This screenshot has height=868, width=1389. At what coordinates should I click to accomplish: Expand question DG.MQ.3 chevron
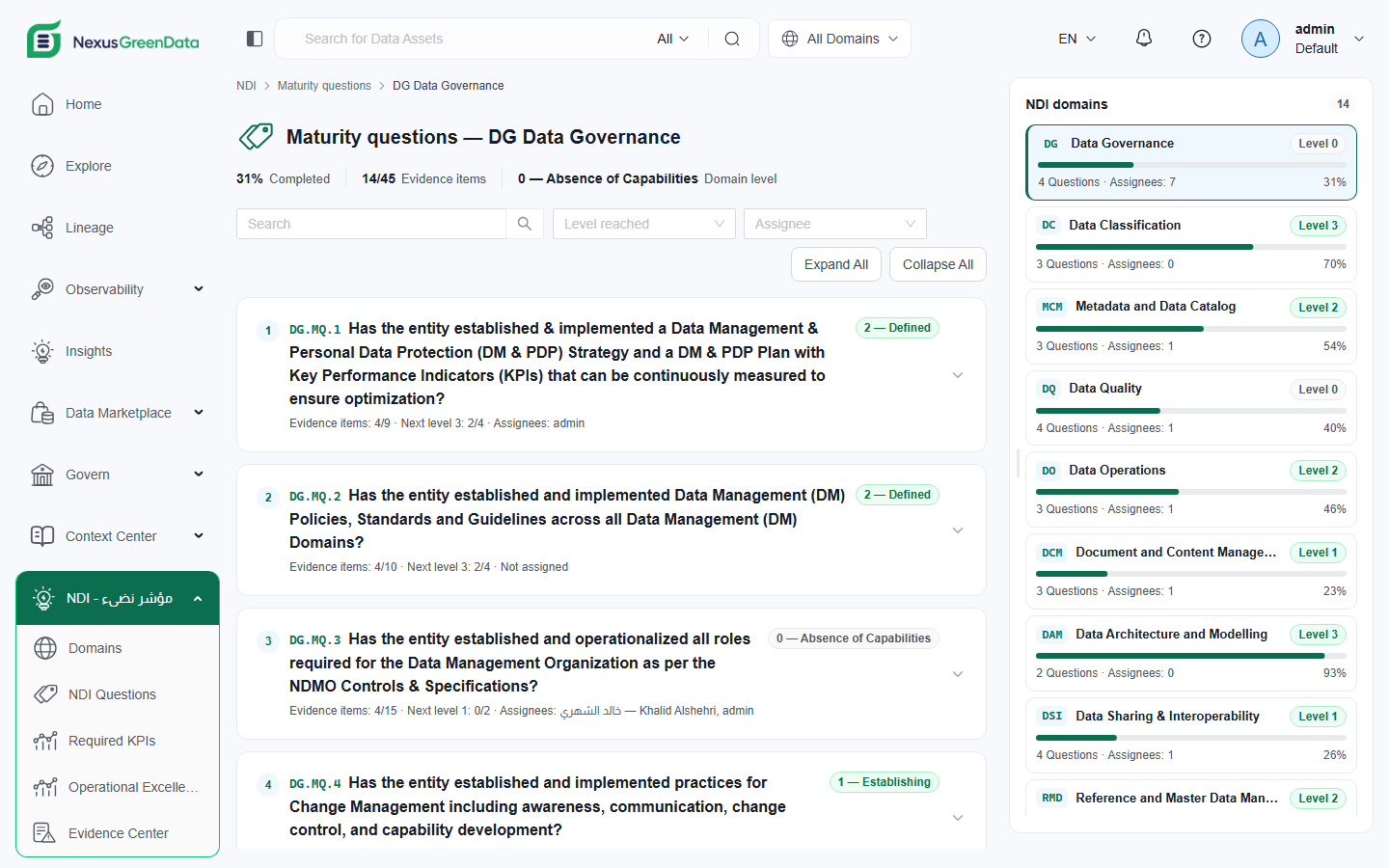click(x=958, y=674)
